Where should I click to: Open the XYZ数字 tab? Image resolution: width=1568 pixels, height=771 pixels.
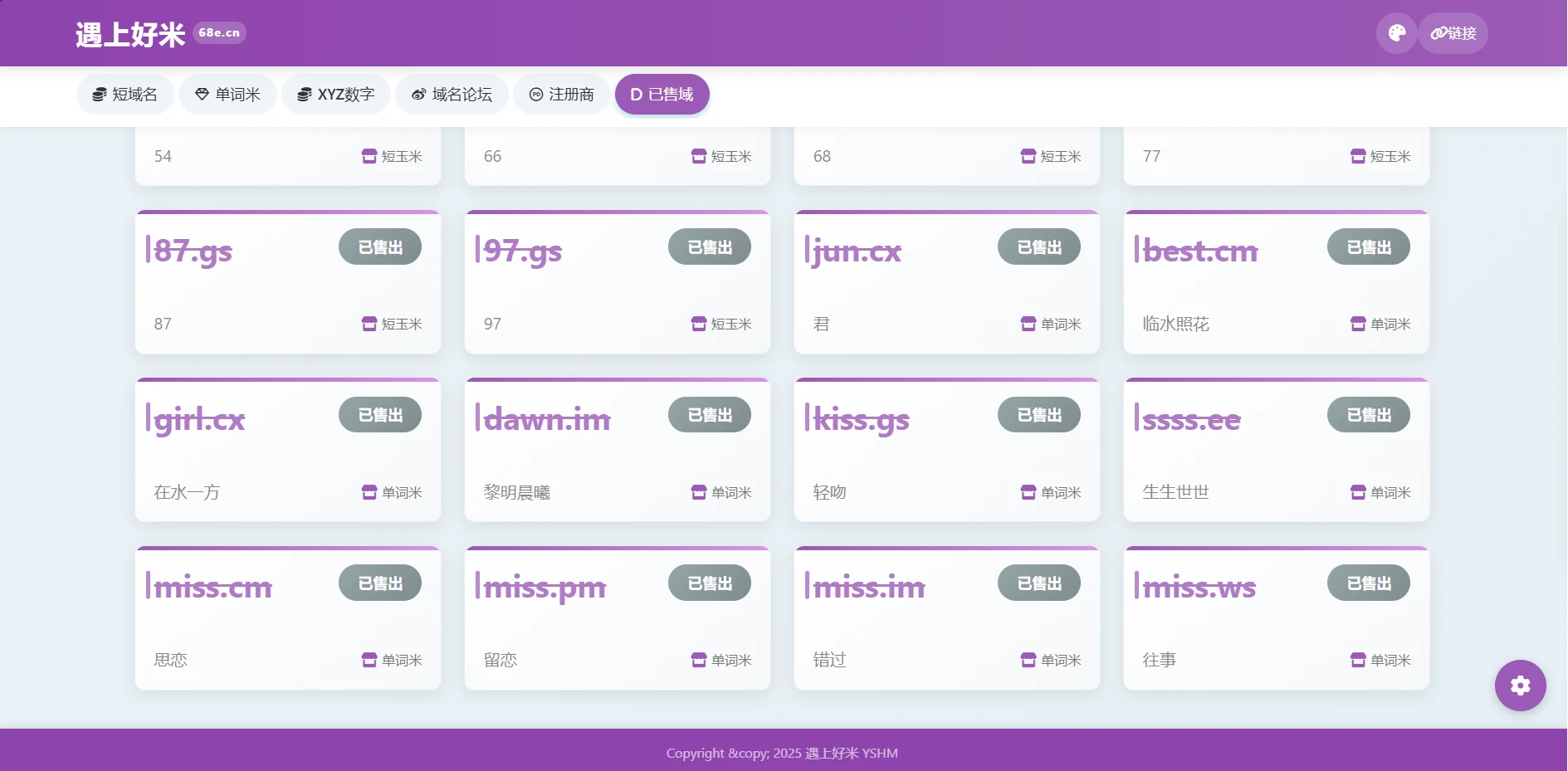335,95
